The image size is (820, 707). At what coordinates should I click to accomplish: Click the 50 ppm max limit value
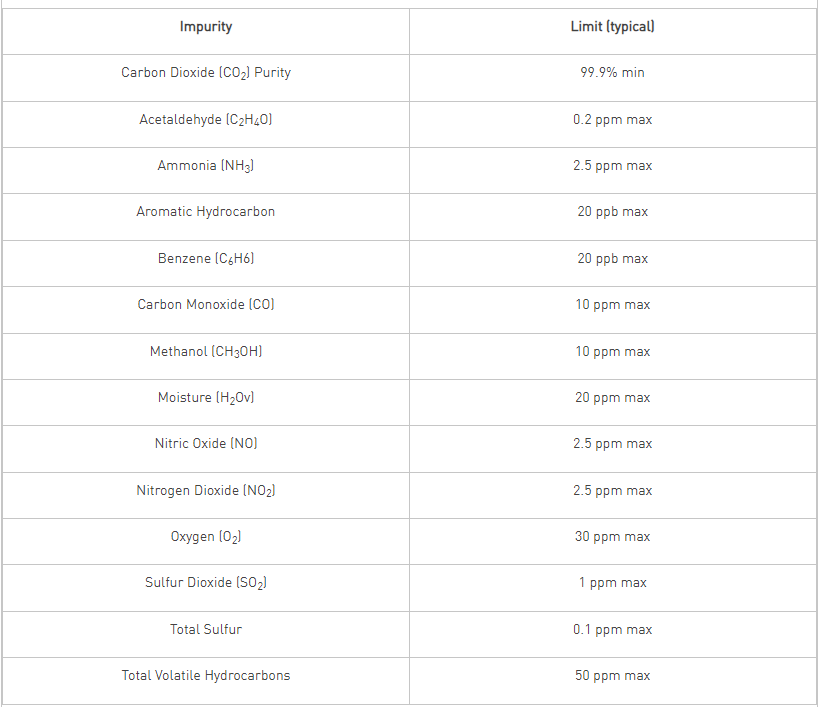point(612,676)
